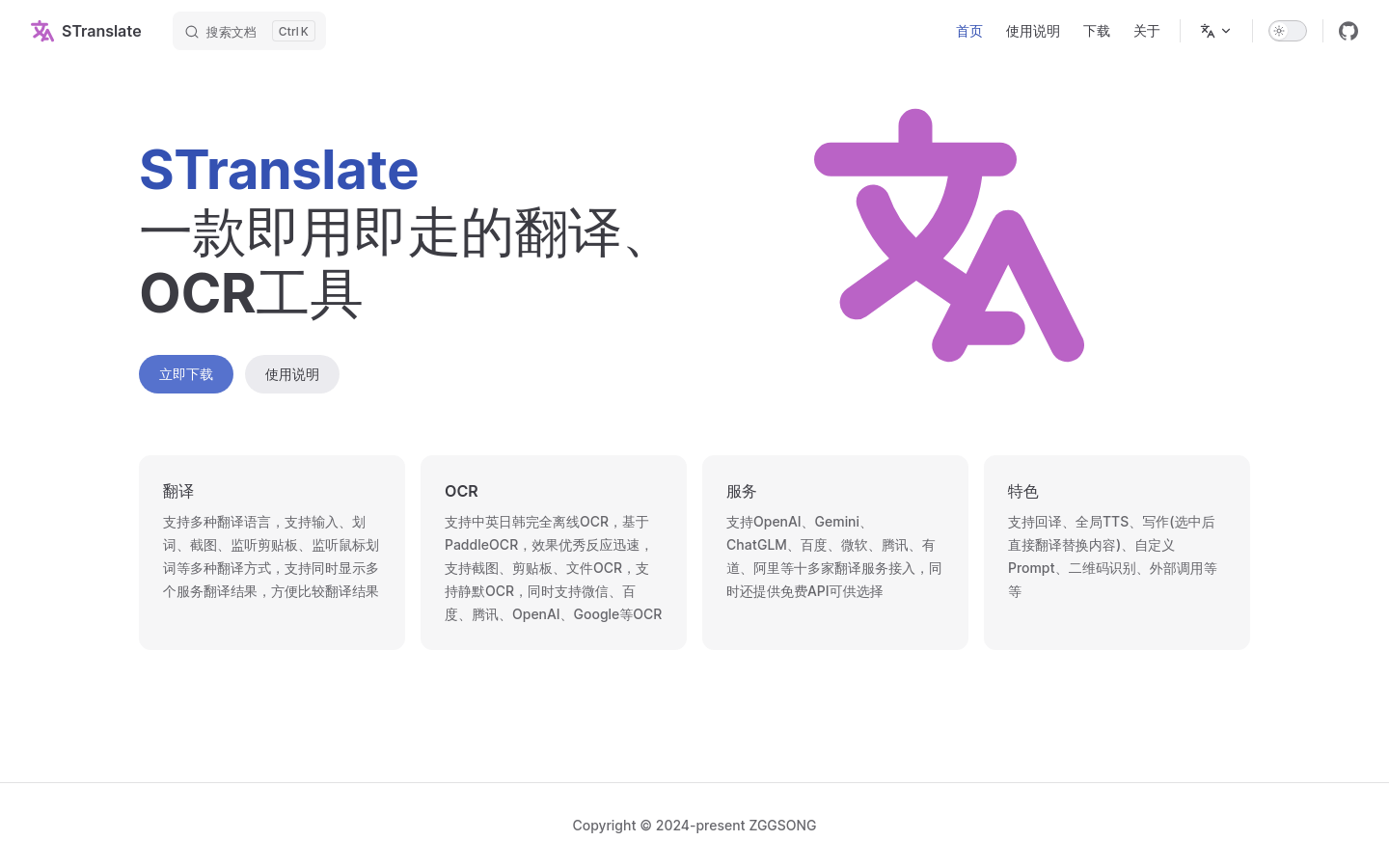1389x868 pixels.
Task: Click the gray 使用说明 hero button
Action: pyautogui.click(x=292, y=374)
